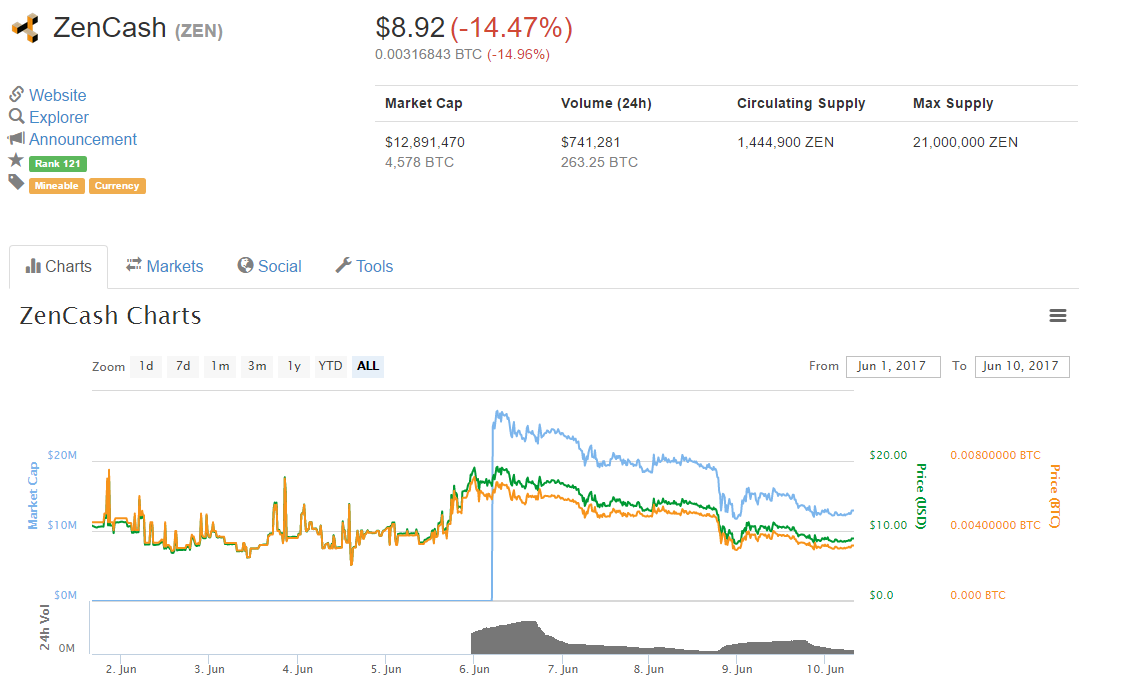1124x686 pixels.
Task: Set chart zoom to 1d
Action: [146, 366]
